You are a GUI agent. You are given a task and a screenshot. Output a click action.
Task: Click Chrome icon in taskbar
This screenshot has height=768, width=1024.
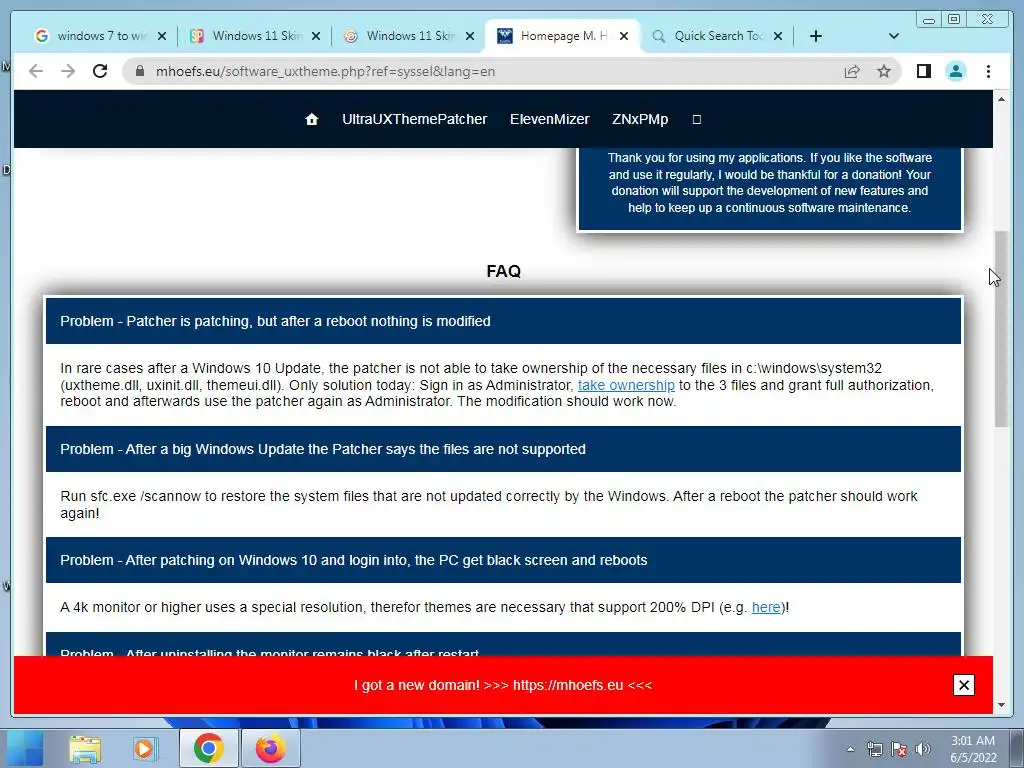tap(208, 748)
